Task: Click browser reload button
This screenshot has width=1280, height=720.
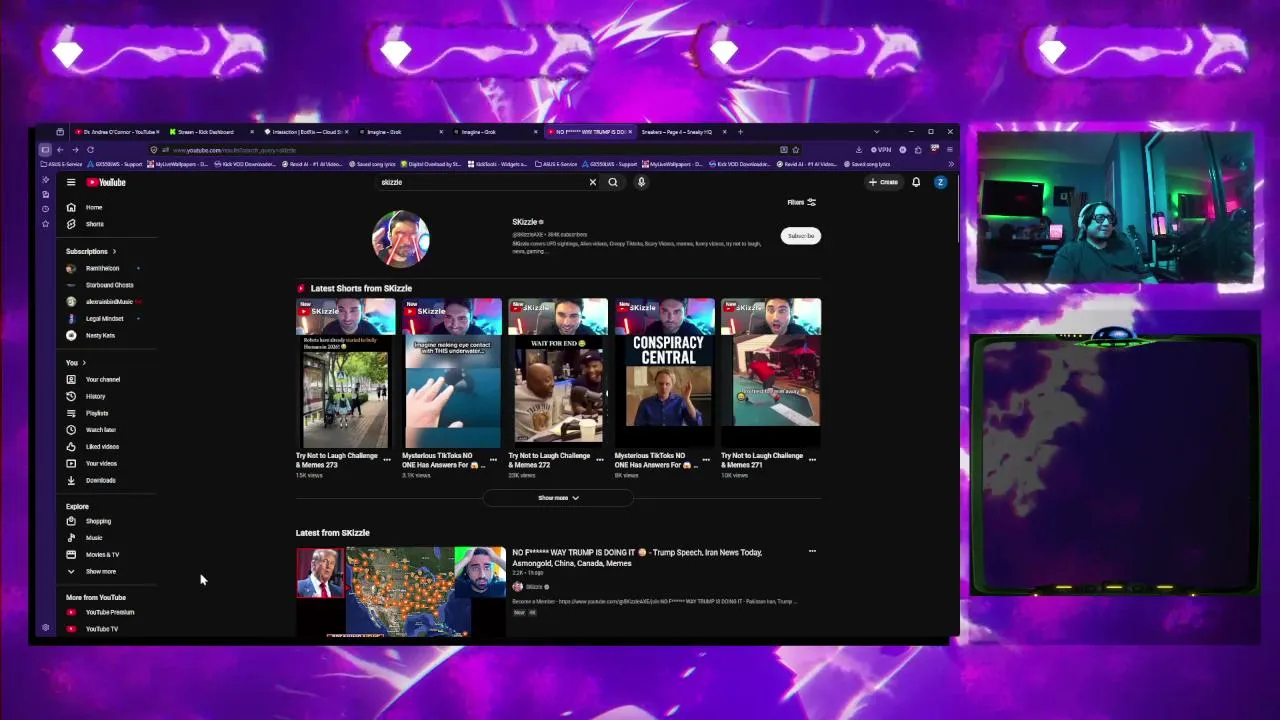Action: (x=90, y=150)
